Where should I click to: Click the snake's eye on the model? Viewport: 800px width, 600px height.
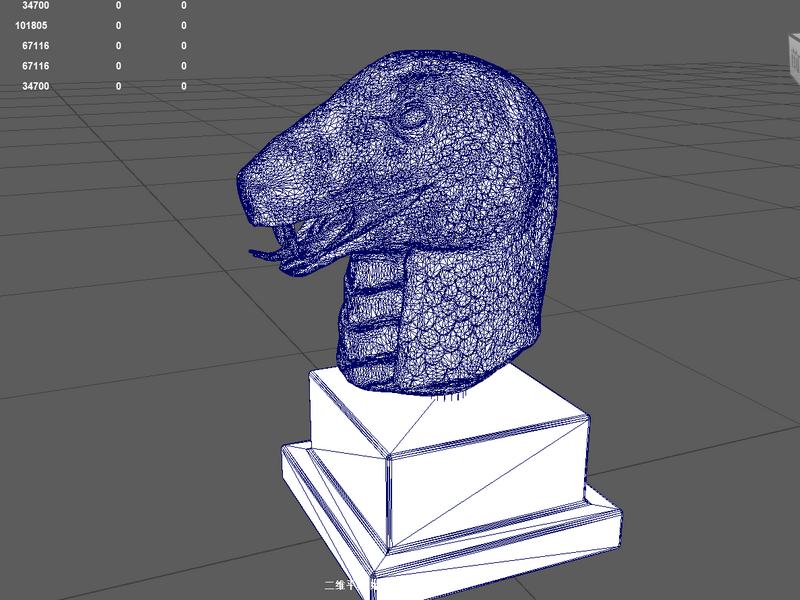pyautogui.click(x=412, y=118)
